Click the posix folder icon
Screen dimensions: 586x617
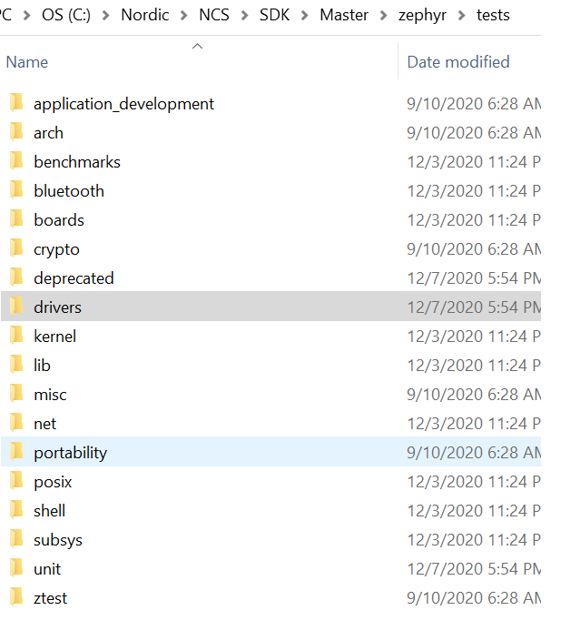[17, 481]
